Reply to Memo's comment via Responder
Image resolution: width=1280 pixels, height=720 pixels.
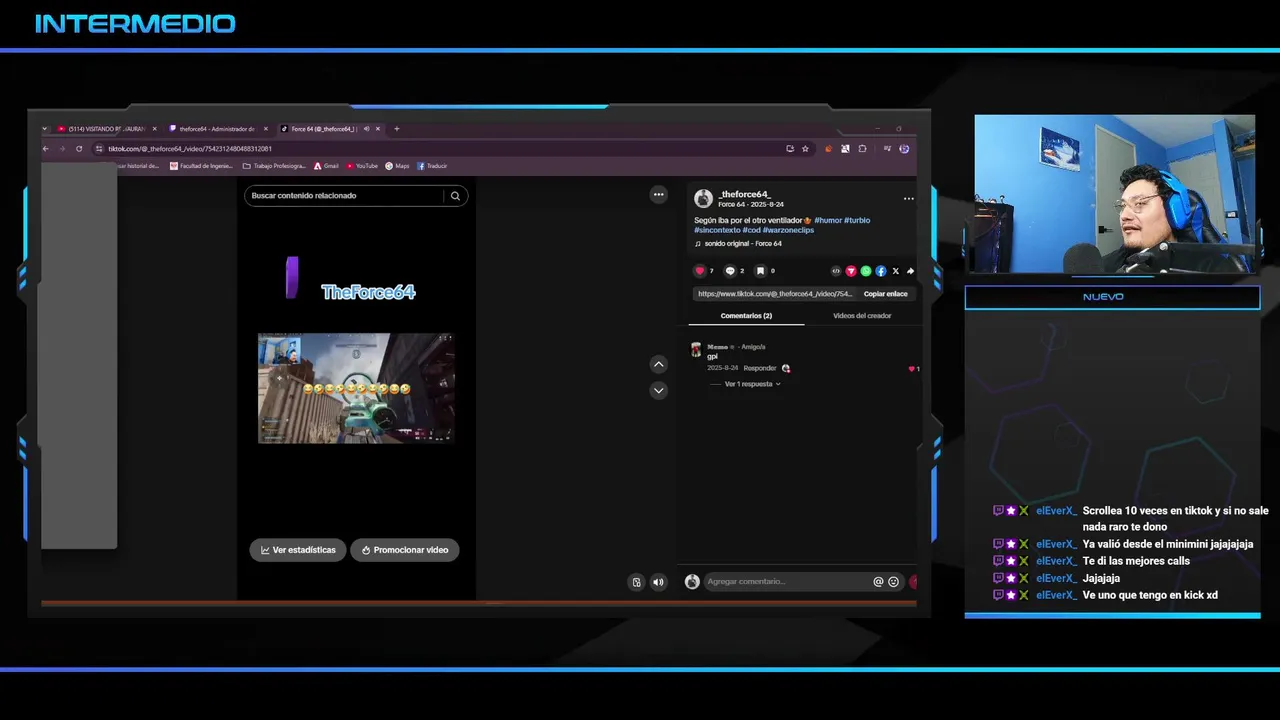coord(760,368)
